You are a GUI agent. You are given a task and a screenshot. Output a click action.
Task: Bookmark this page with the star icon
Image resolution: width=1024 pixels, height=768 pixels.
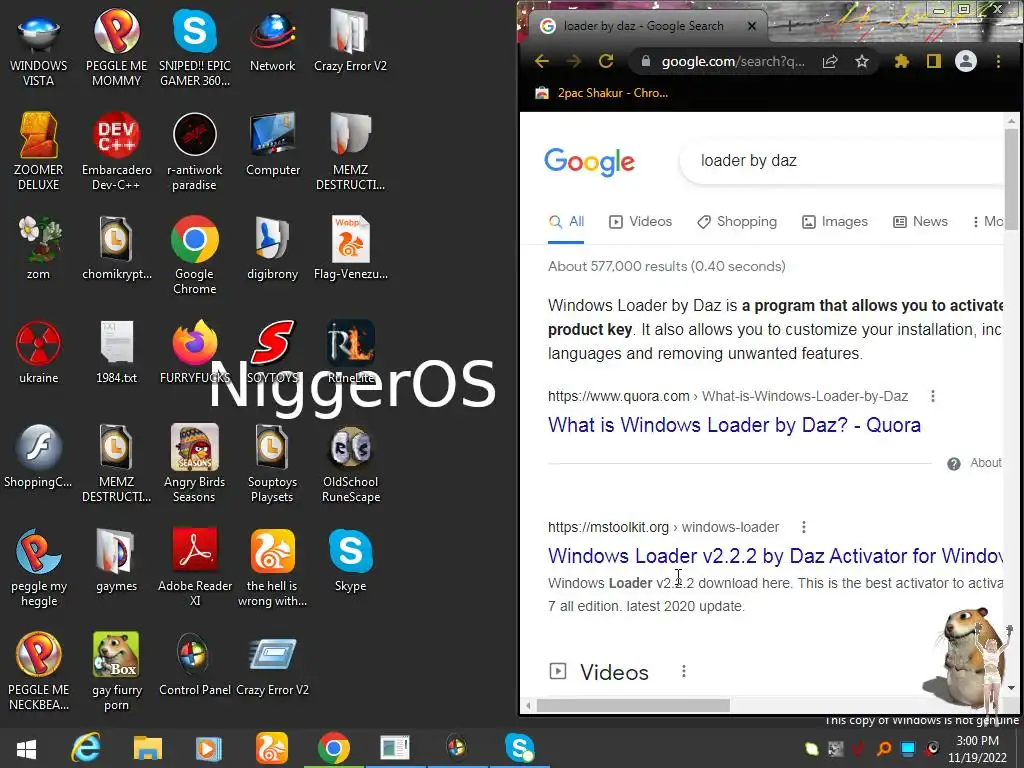coord(862,61)
